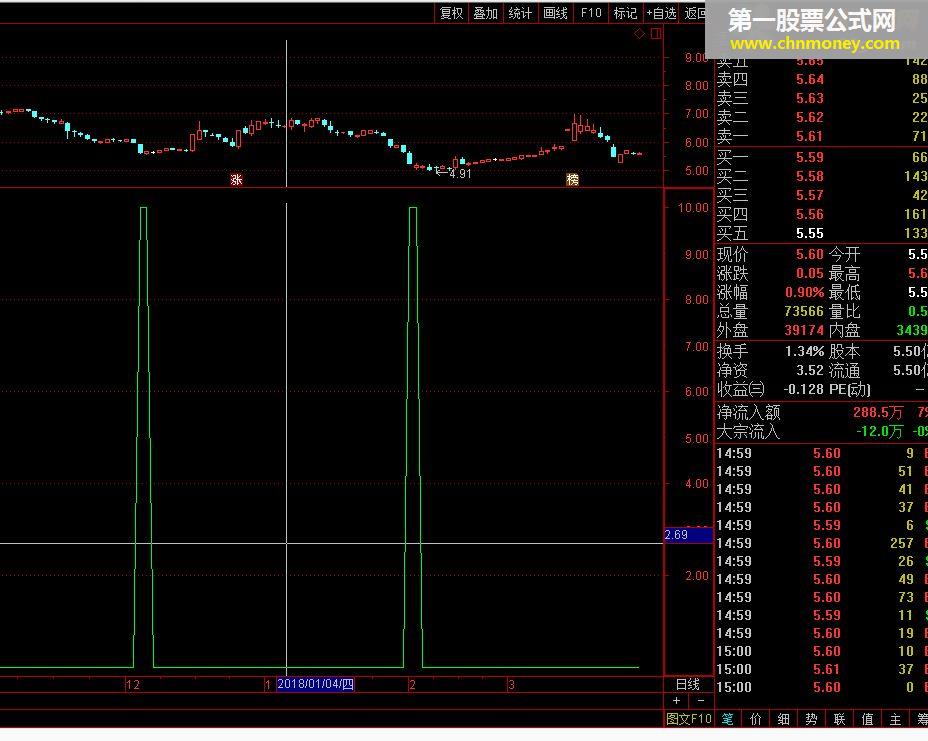This screenshot has width=928, height=741.
Task: Click the 换手 1.34% value
Action: tap(804, 352)
